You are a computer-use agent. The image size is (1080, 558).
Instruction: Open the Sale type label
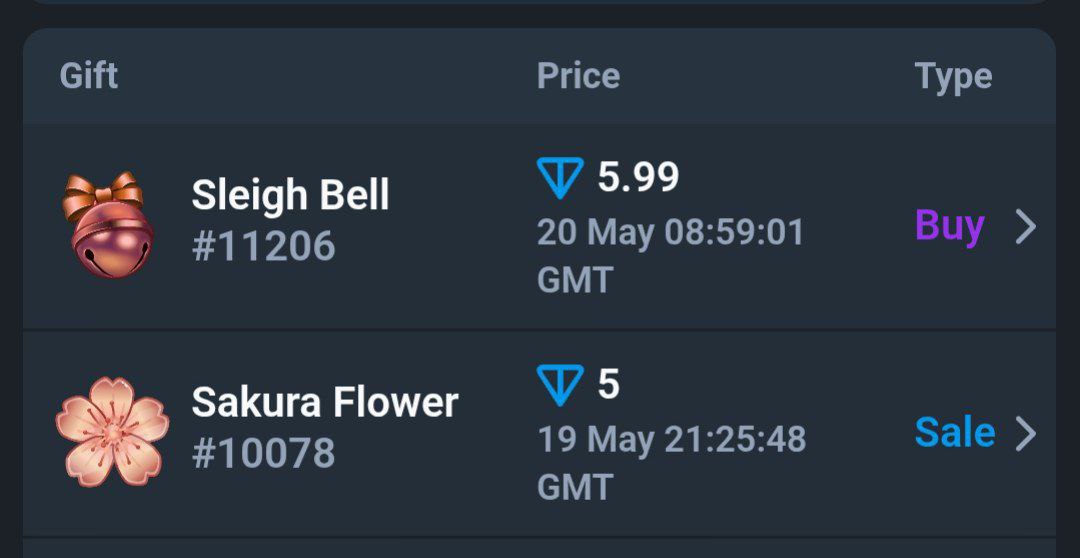coord(955,433)
